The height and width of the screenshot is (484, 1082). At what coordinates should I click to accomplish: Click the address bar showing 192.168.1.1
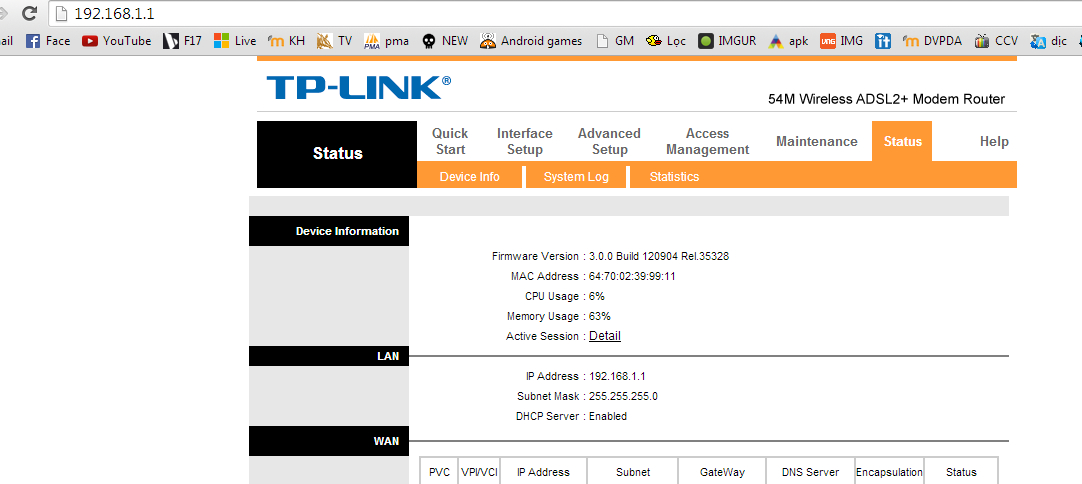566,13
